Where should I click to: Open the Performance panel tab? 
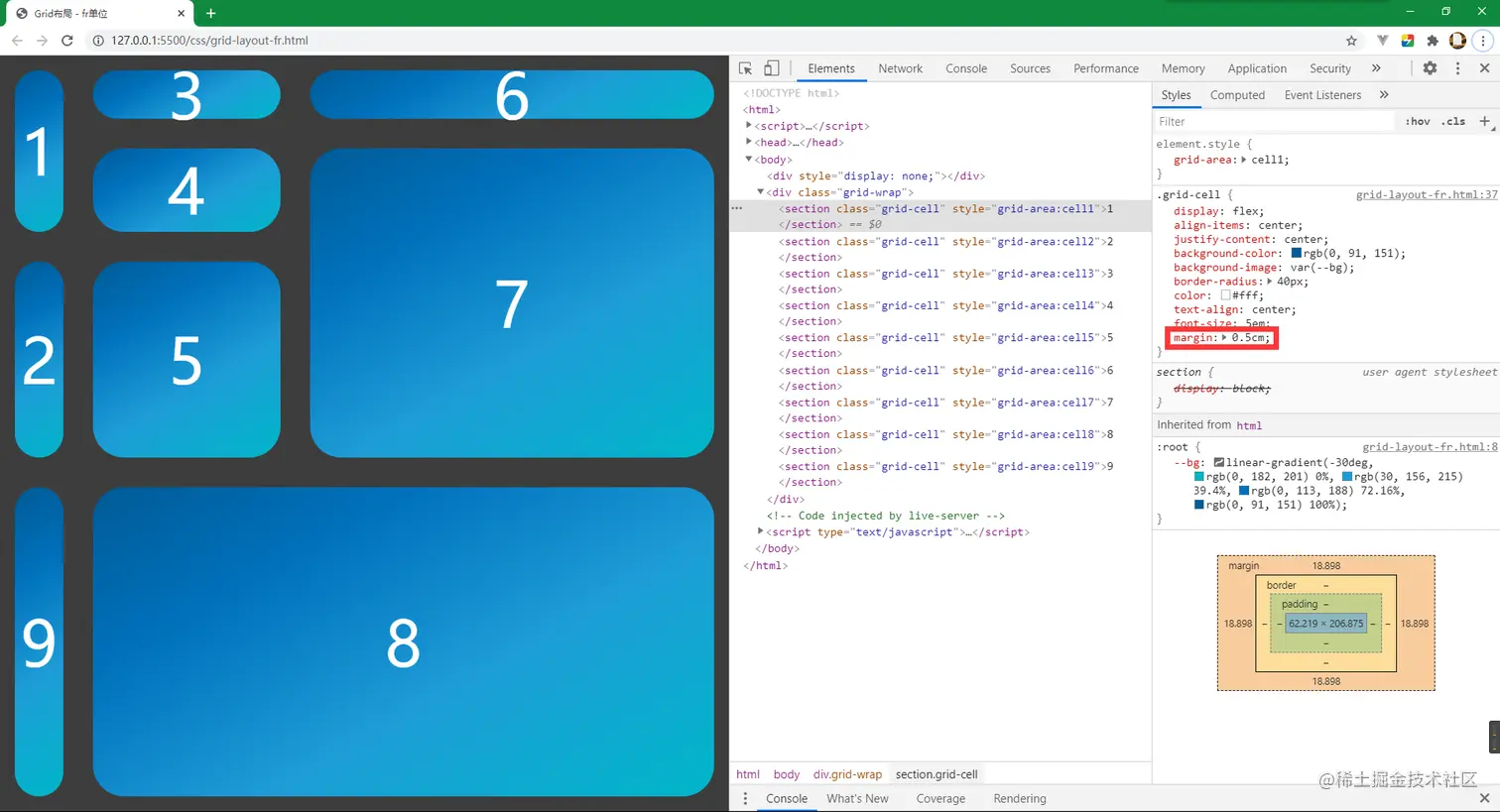[1106, 68]
